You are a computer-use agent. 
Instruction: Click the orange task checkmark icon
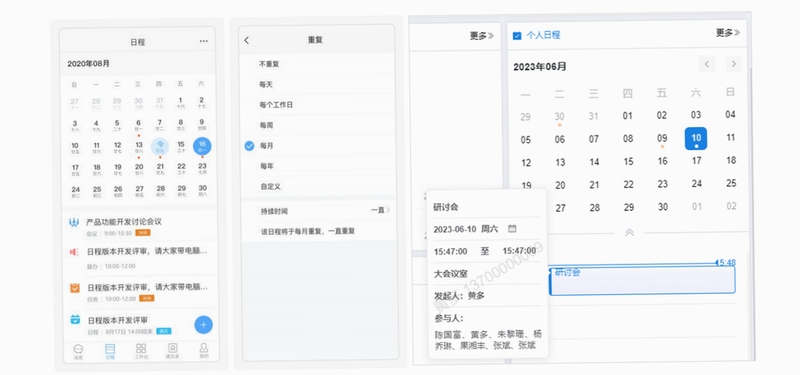click(x=75, y=288)
